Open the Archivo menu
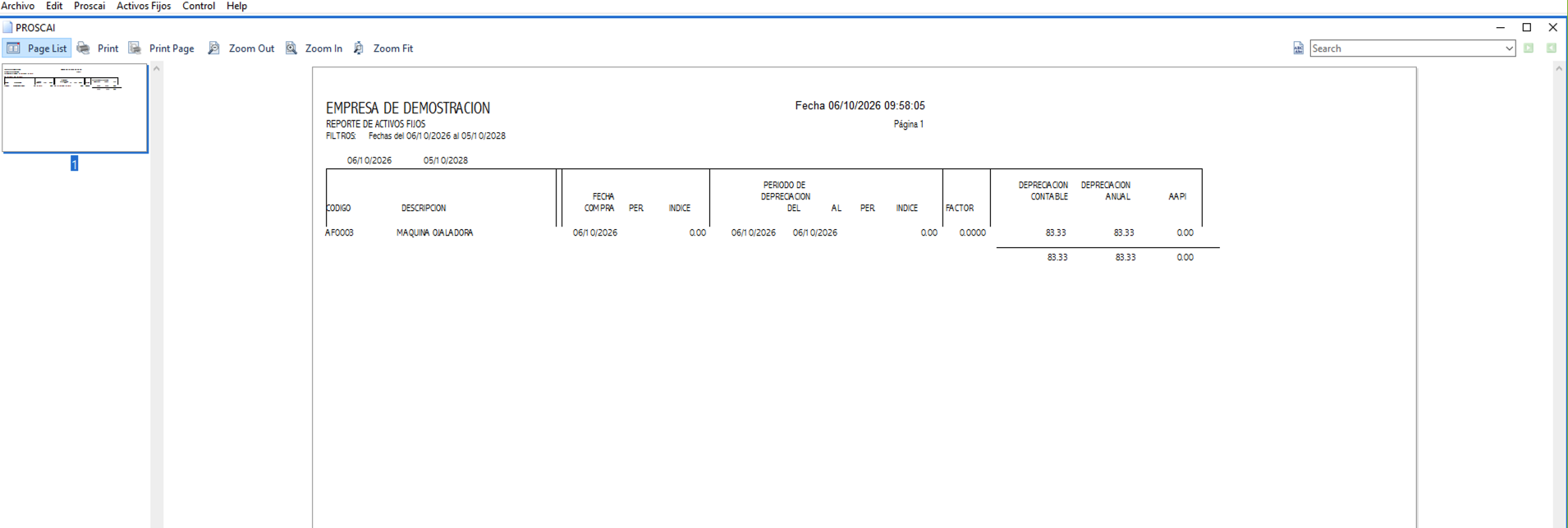 coord(18,6)
